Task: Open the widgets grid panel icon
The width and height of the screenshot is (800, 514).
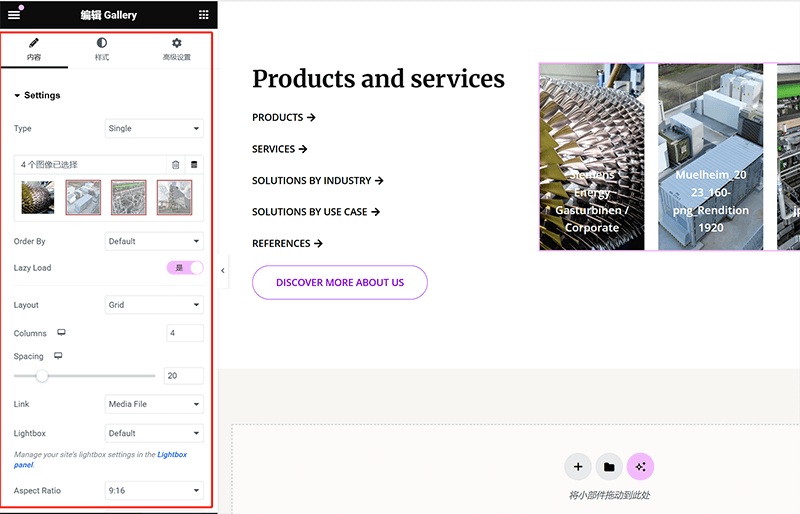Action: point(203,15)
